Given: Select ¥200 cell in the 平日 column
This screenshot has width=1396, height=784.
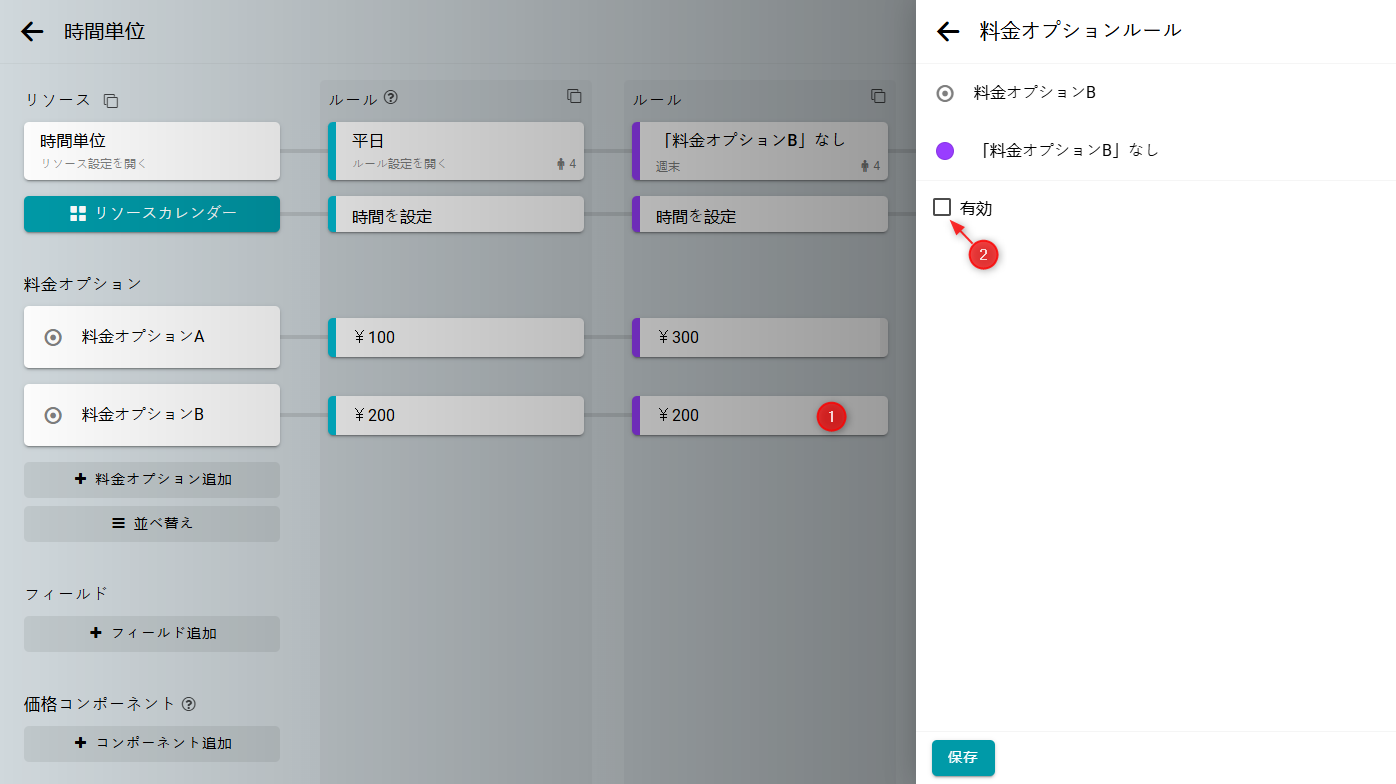Looking at the screenshot, I should (456, 415).
